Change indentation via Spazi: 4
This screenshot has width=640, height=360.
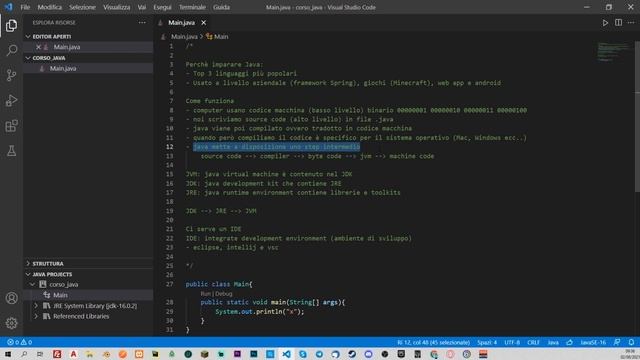(487, 342)
